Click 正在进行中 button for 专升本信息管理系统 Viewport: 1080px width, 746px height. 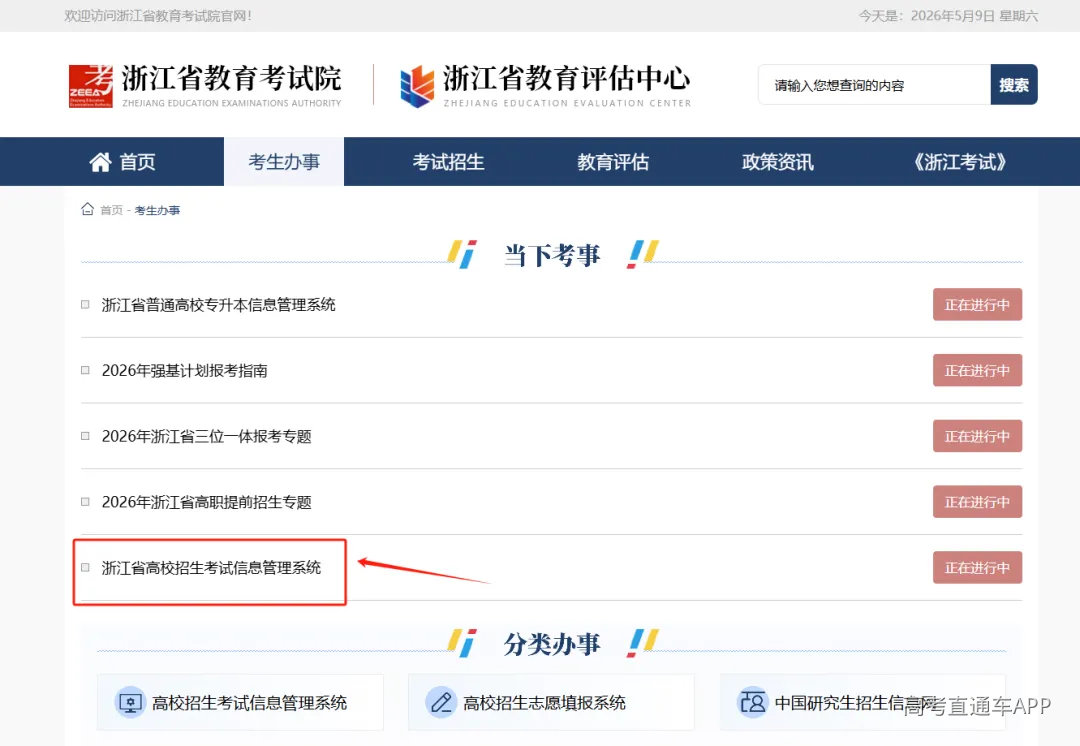pyautogui.click(x=977, y=304)
